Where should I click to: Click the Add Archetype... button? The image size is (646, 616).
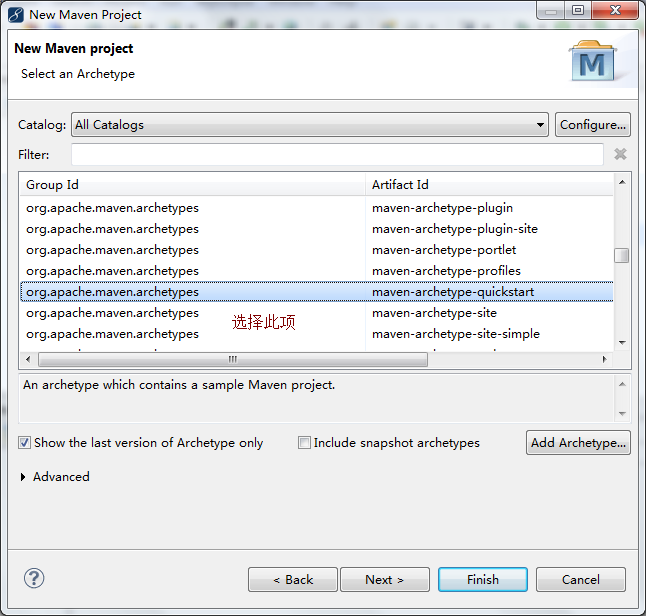pyautogui.click(x=578, y=443)
